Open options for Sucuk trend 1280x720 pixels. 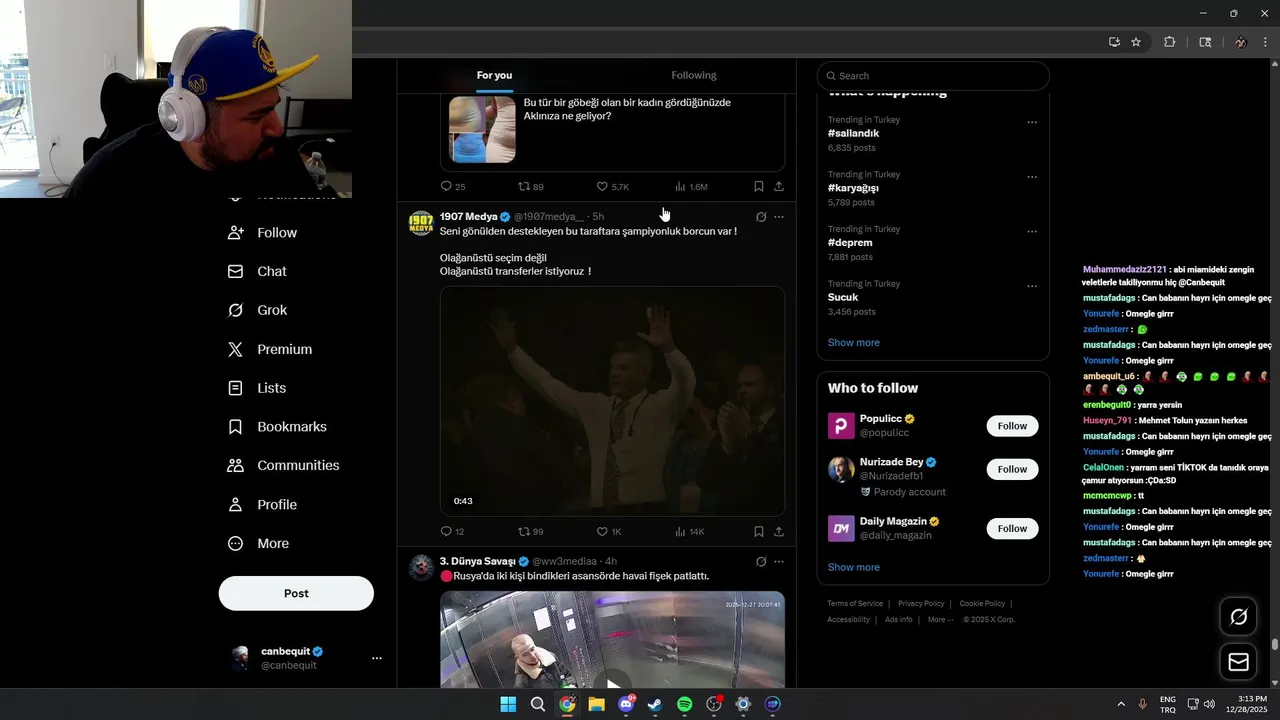[1032, 287]
